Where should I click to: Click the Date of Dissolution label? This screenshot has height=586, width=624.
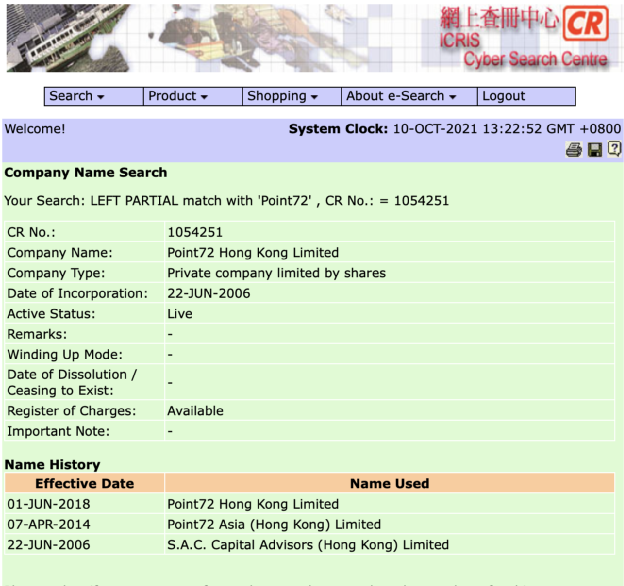pyautogui.click(x=72, y=382)
